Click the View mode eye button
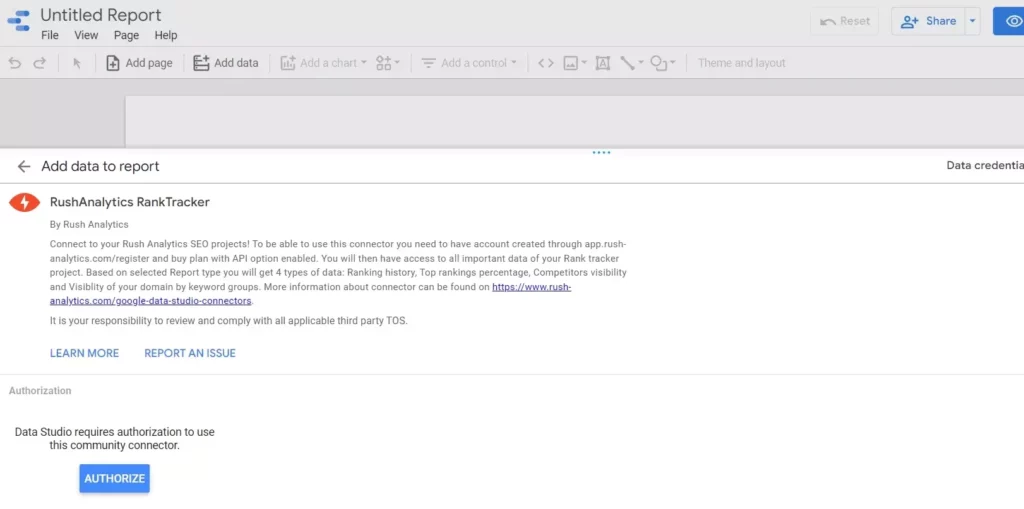This screenshot has width=1024, height=509. (x=1008, y=21)
